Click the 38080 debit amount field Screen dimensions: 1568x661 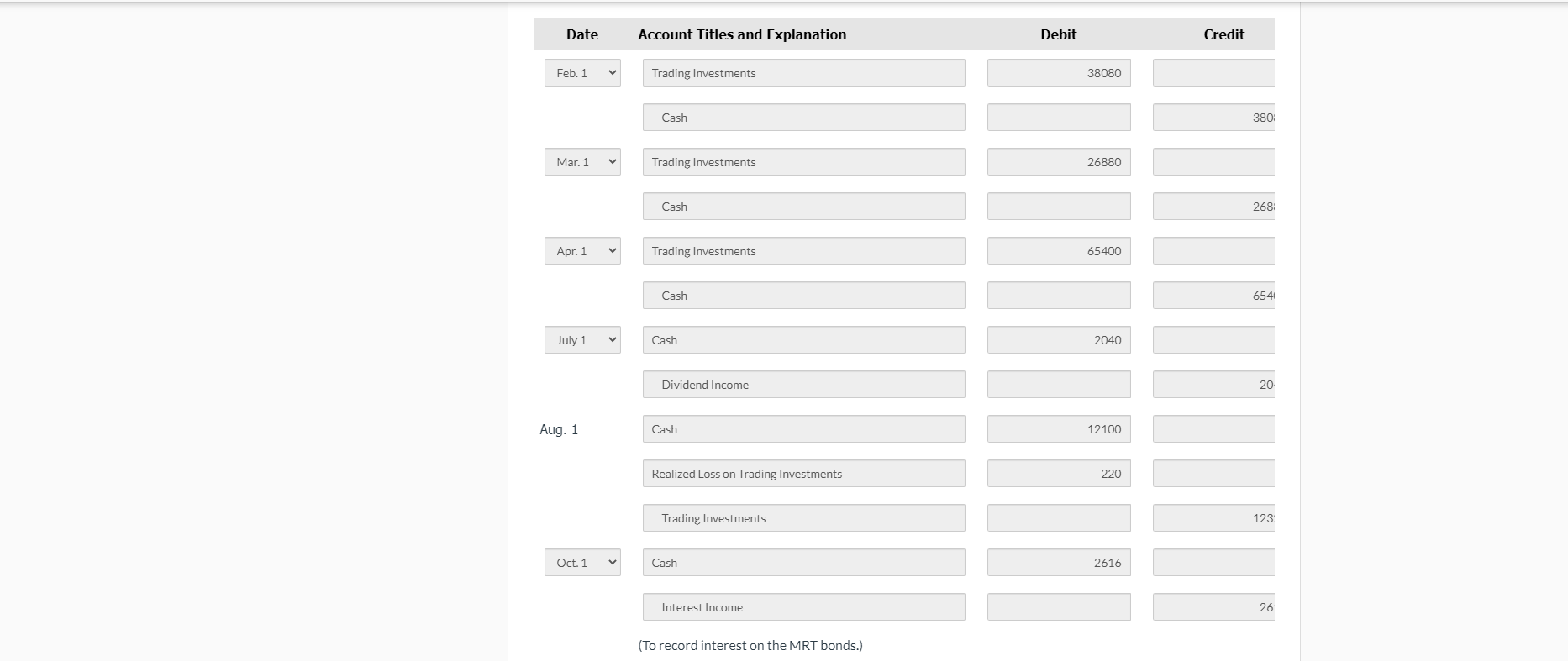click(x=1058, y=72)
